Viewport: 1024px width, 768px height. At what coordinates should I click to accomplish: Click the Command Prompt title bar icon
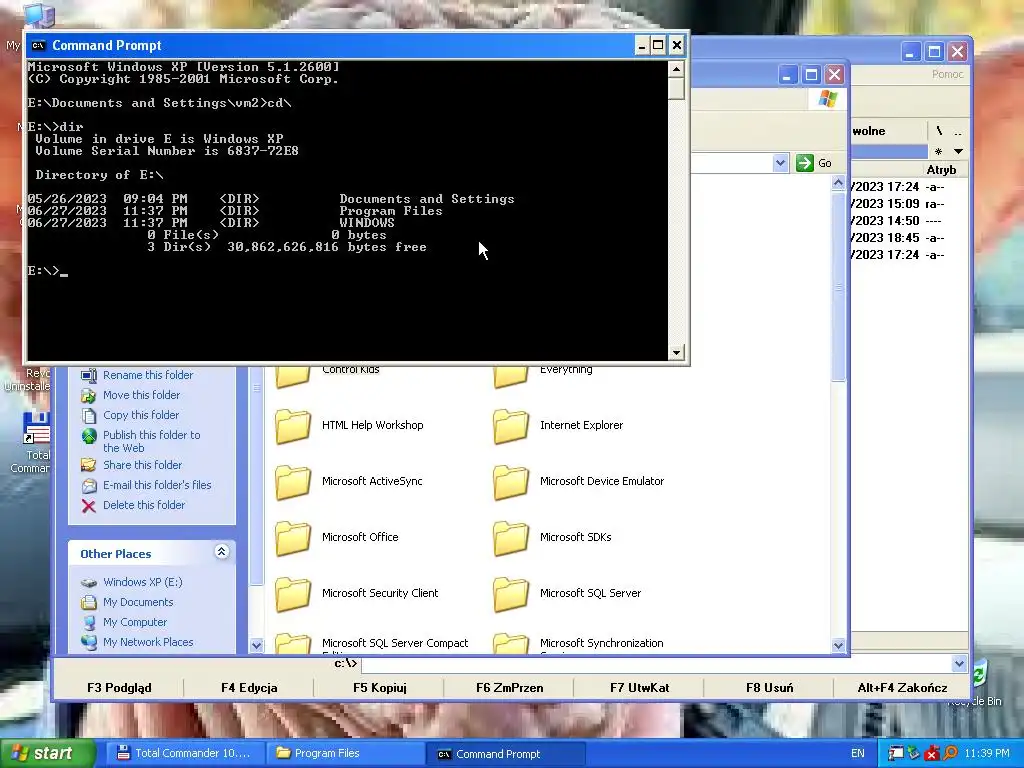(39, 46)
